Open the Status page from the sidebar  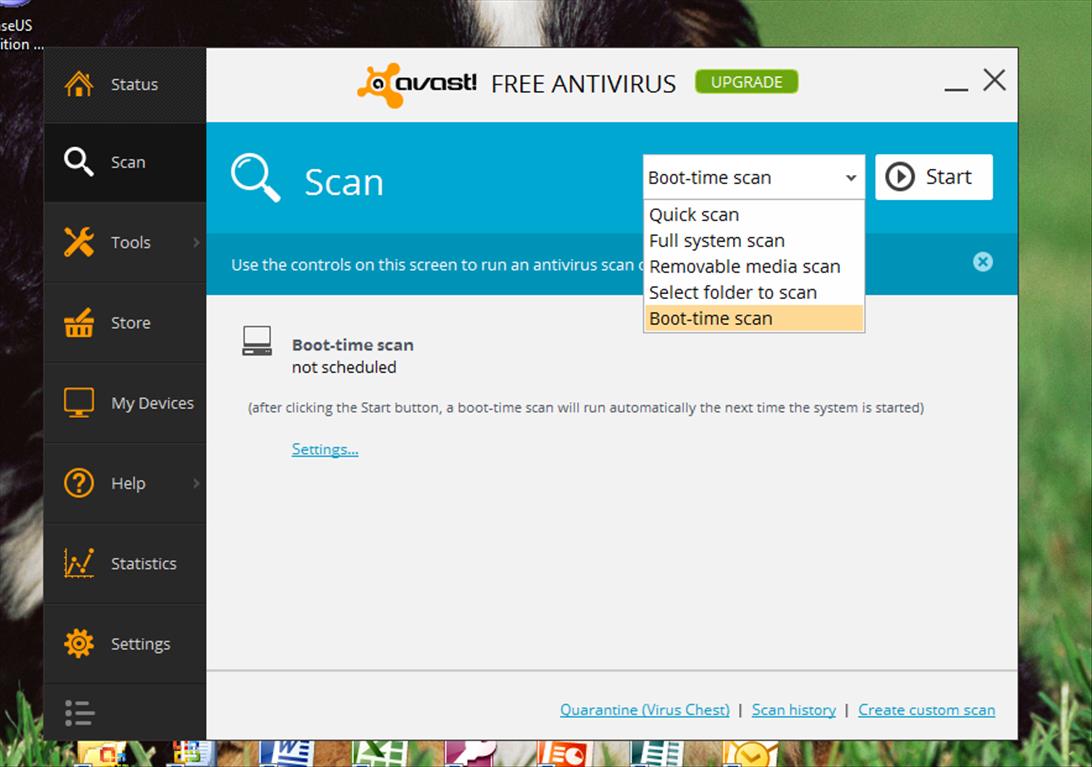pos(125,85)
